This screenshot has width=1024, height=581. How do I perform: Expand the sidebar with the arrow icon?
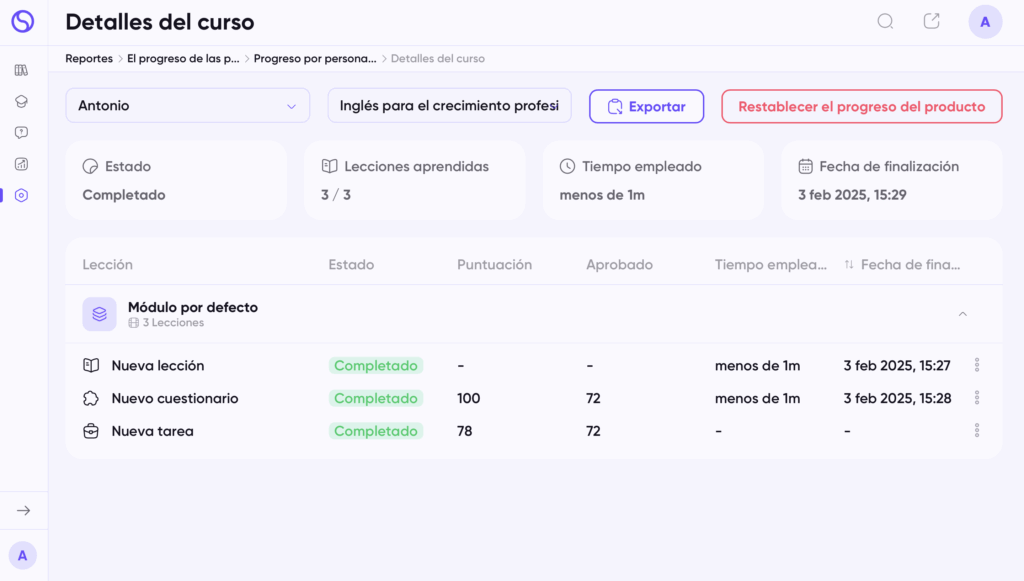[24, 510]
